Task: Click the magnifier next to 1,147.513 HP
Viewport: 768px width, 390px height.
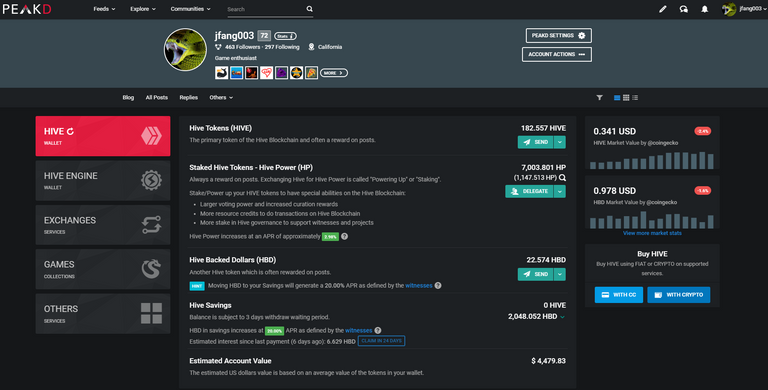Action: click(562, 178)
